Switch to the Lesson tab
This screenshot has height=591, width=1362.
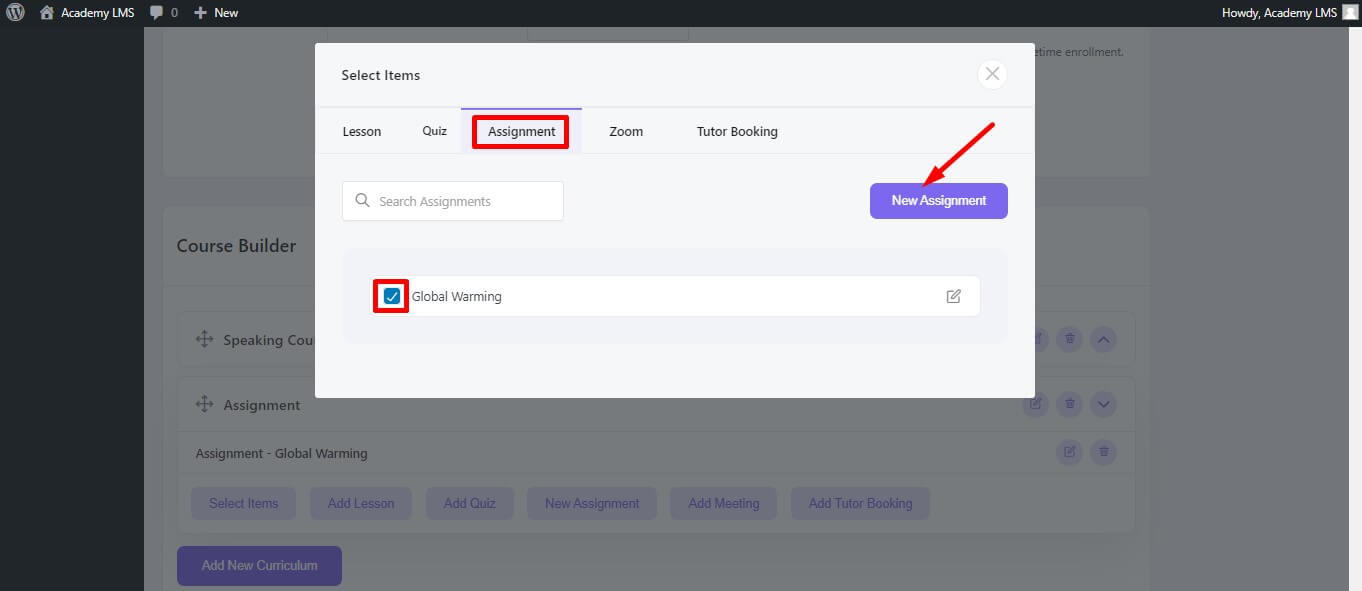pos(361,131)
